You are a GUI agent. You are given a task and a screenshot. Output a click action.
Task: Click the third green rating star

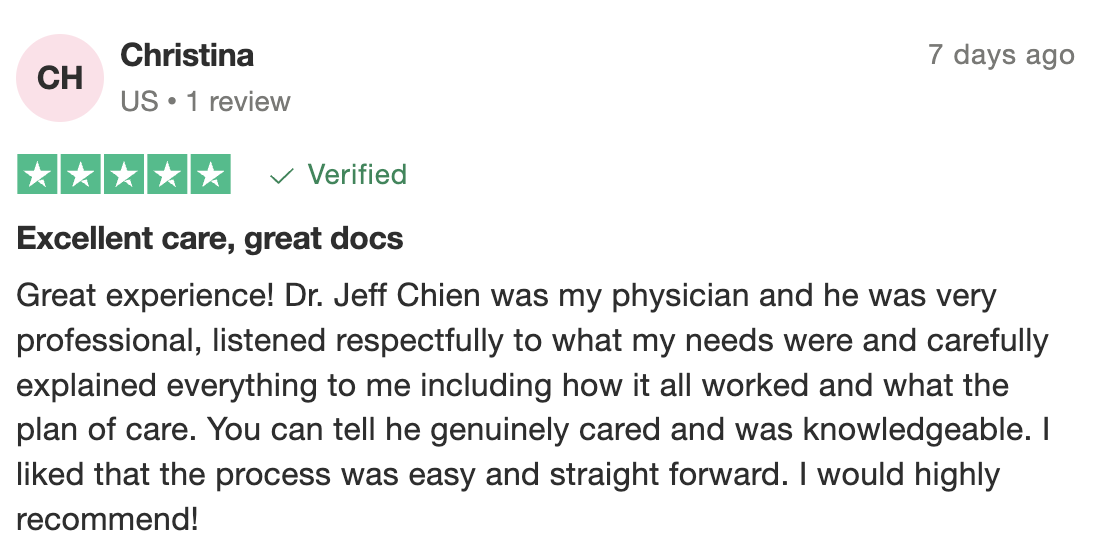coord(124,175)
